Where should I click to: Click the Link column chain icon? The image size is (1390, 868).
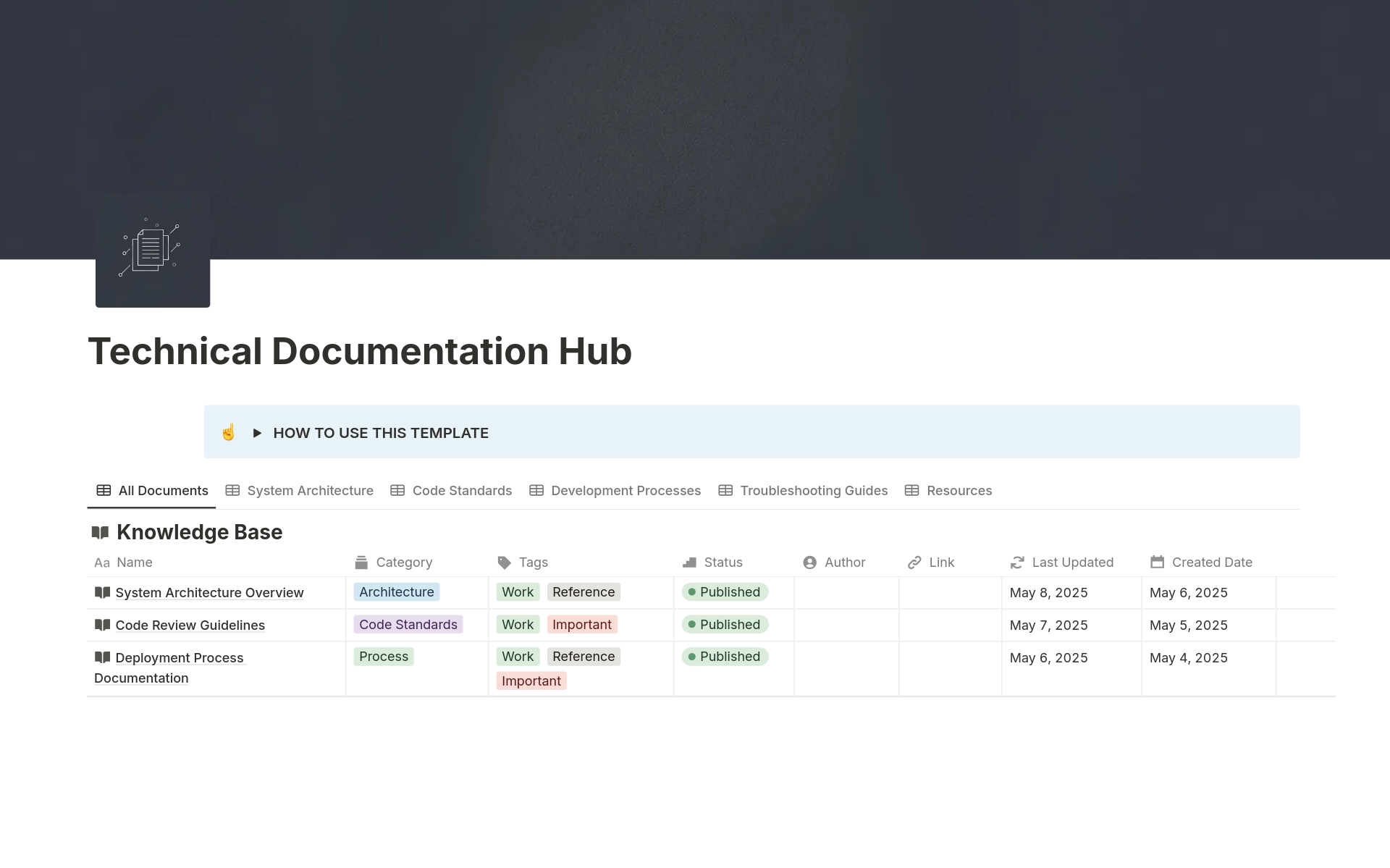(x=914, y=562)
